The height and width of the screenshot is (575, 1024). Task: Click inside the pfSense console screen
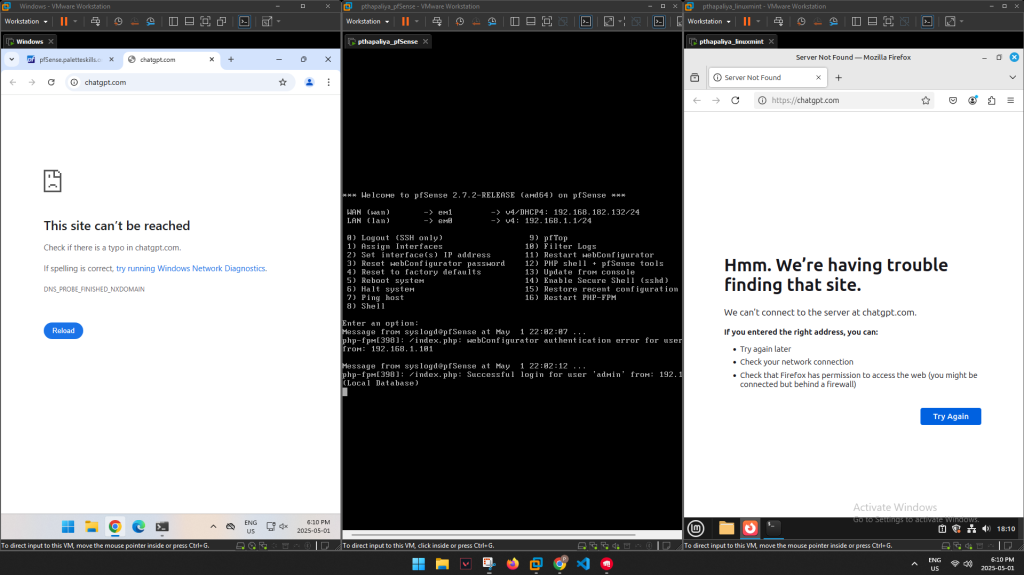pos(512,288)
